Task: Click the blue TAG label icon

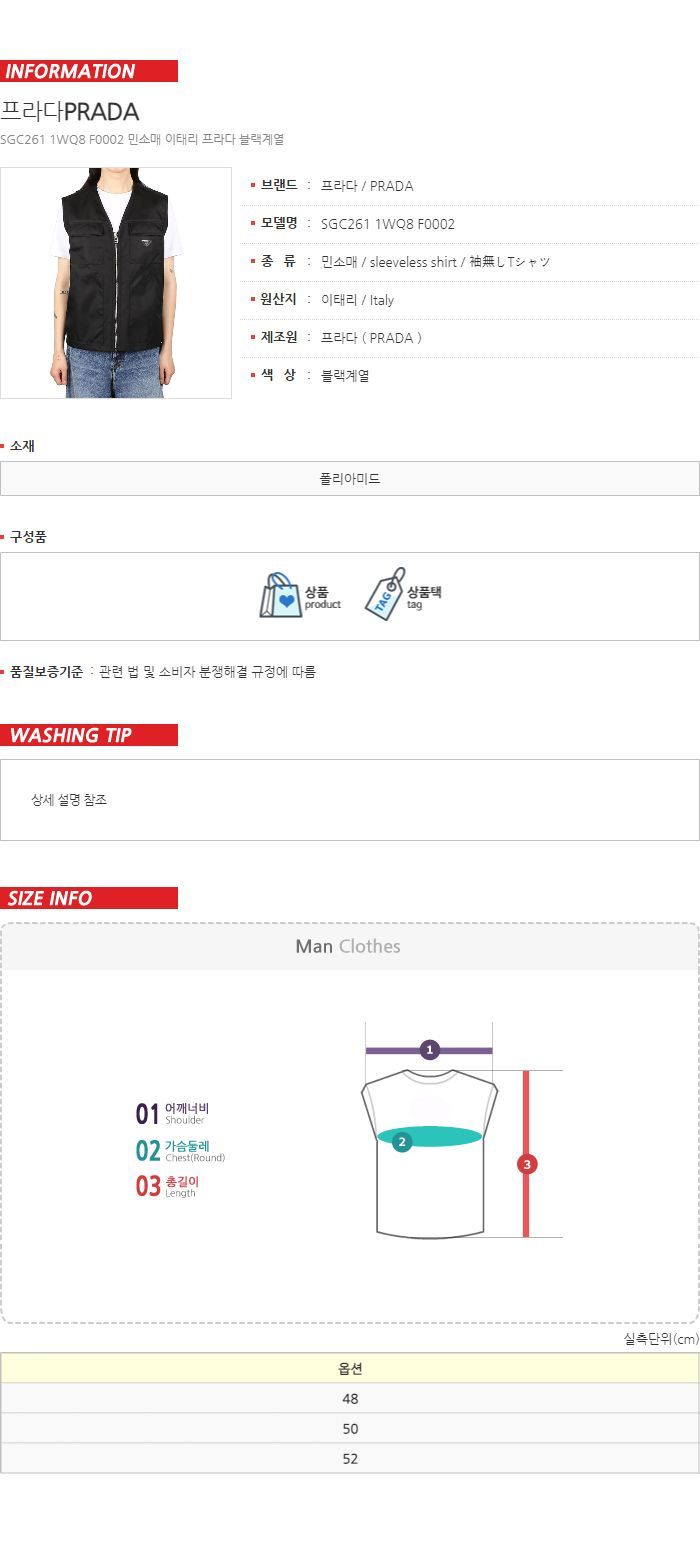Action: click(384, 594)
